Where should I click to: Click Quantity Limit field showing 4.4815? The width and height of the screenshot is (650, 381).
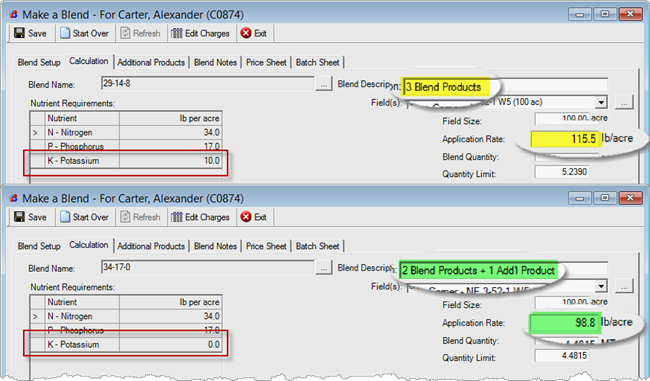click(562, 355)
